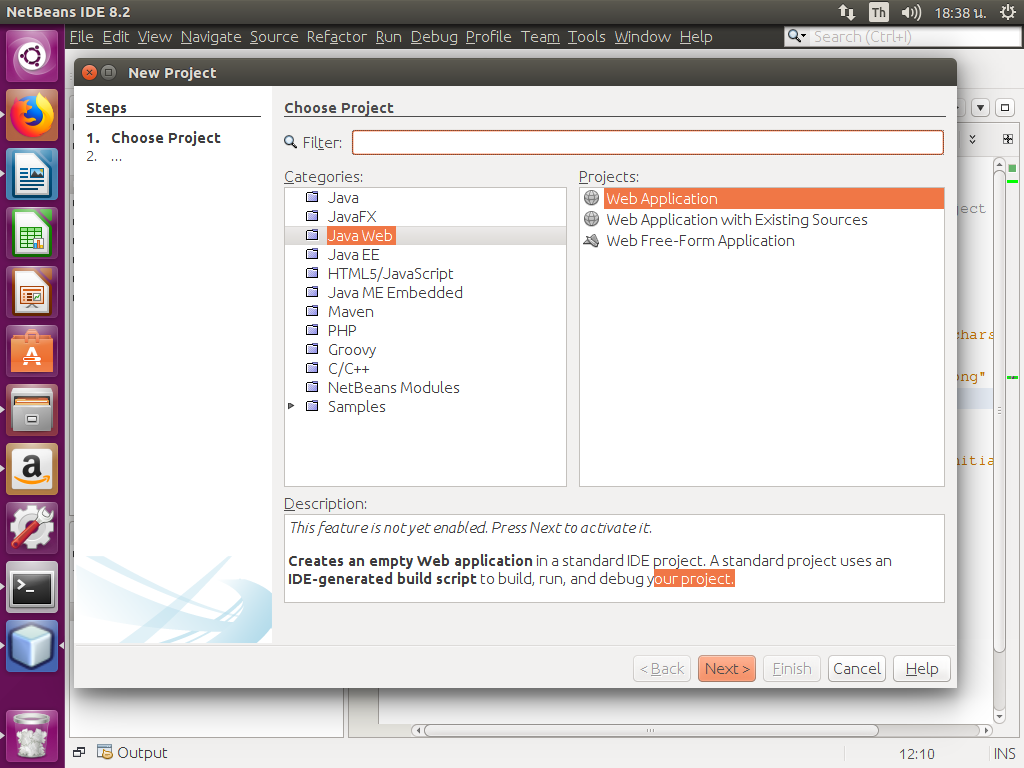Select the C/C++ category
Viewport: 1024px width, 768px height.
[349, 368]
